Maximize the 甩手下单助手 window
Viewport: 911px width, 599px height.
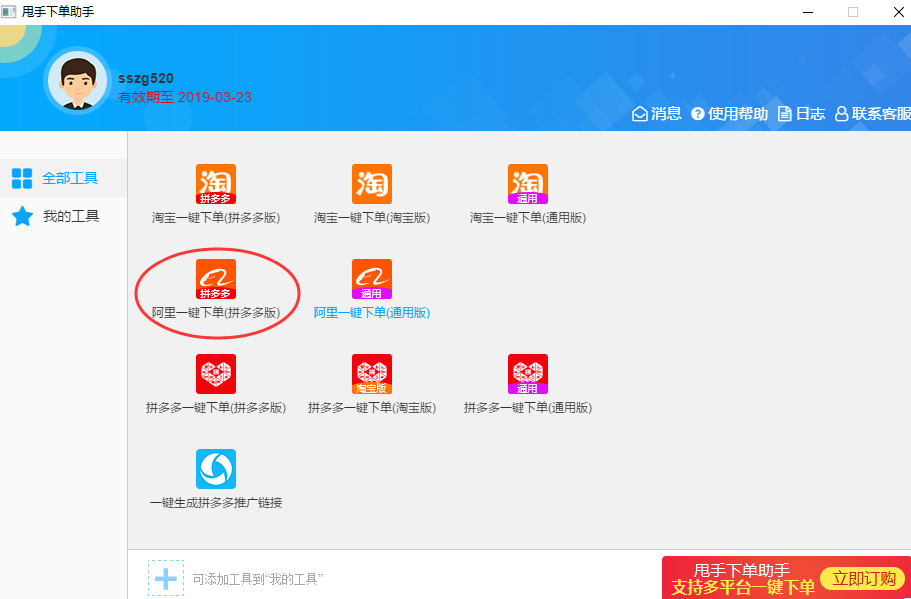pos(853,12)
